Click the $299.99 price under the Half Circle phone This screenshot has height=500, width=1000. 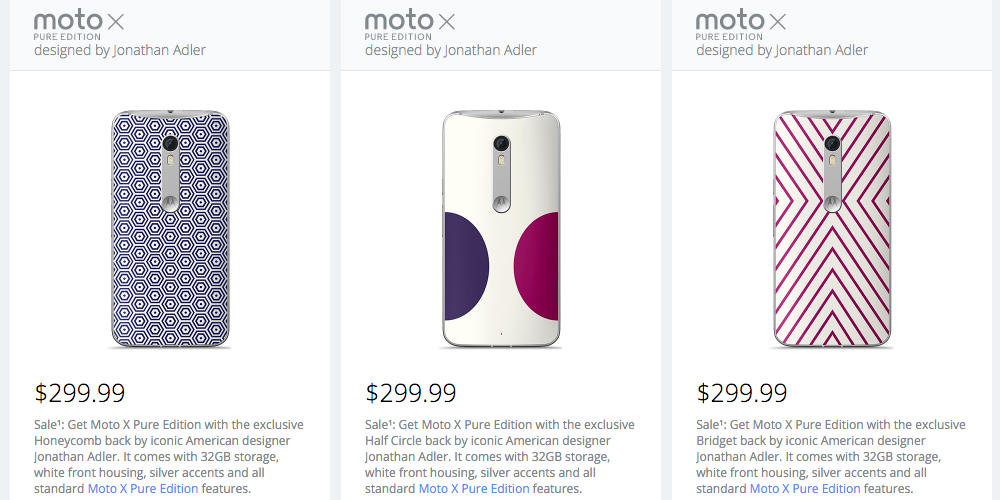pos(411,393)
